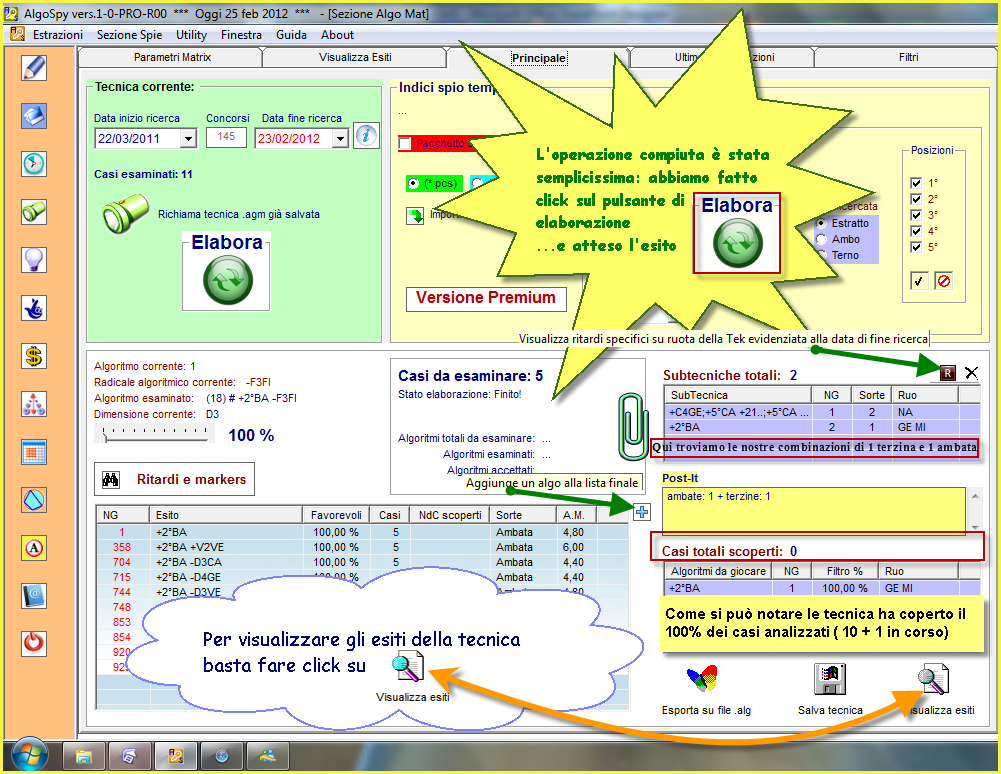1001x774 pixels.
Task: Select the blue polygon in circle icon
Action: pos(34,500)
